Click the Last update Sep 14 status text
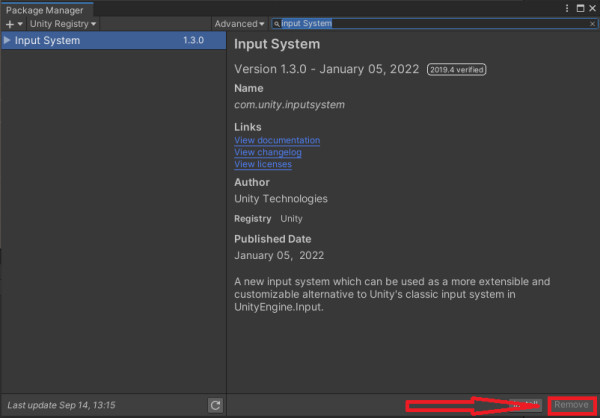Viewport: 600px width, 418px height. pos(61,405)
